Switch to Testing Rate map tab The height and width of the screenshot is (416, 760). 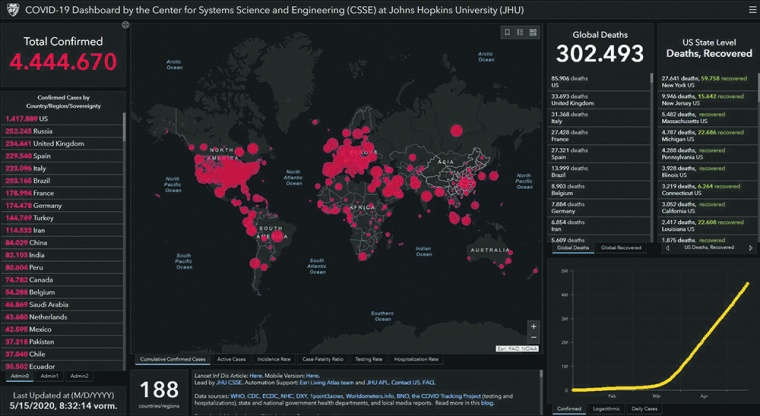point(368,359)
